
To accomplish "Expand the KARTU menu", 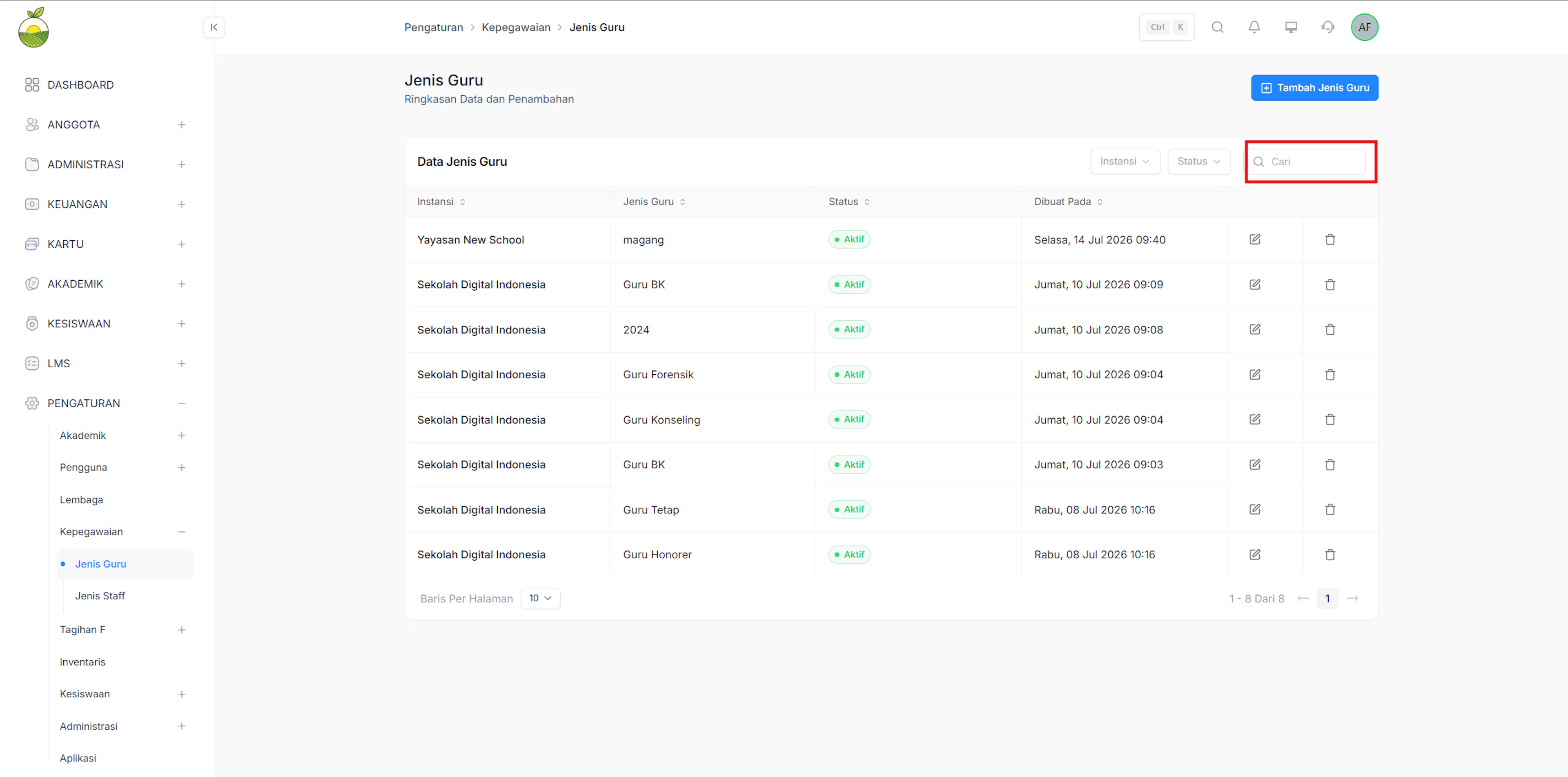I will (181, 244).
